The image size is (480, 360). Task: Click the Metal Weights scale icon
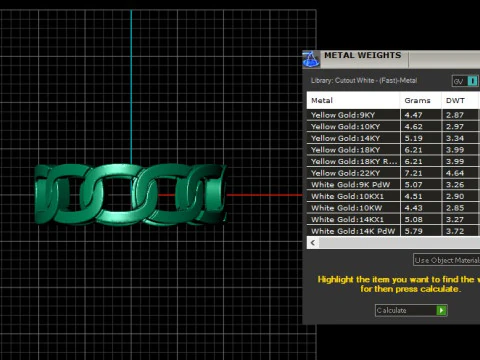[311, 59]
